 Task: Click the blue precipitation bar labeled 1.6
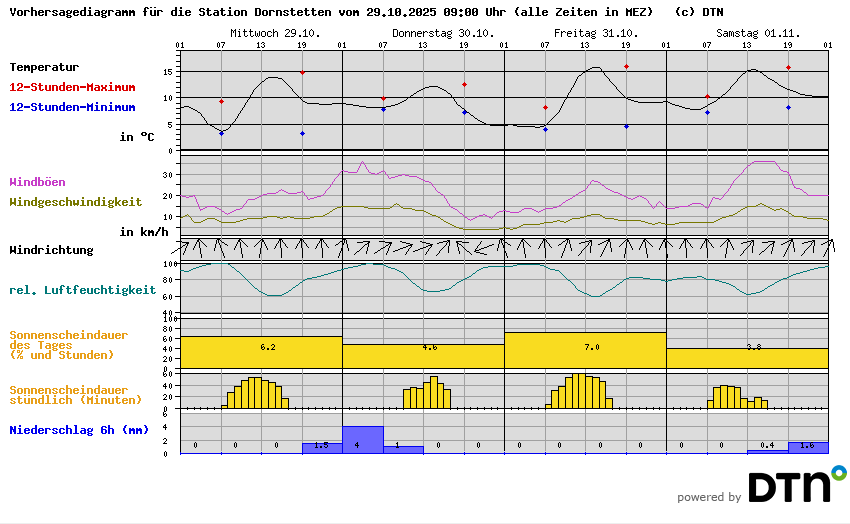pyautogui.click(x=808, y=448)
